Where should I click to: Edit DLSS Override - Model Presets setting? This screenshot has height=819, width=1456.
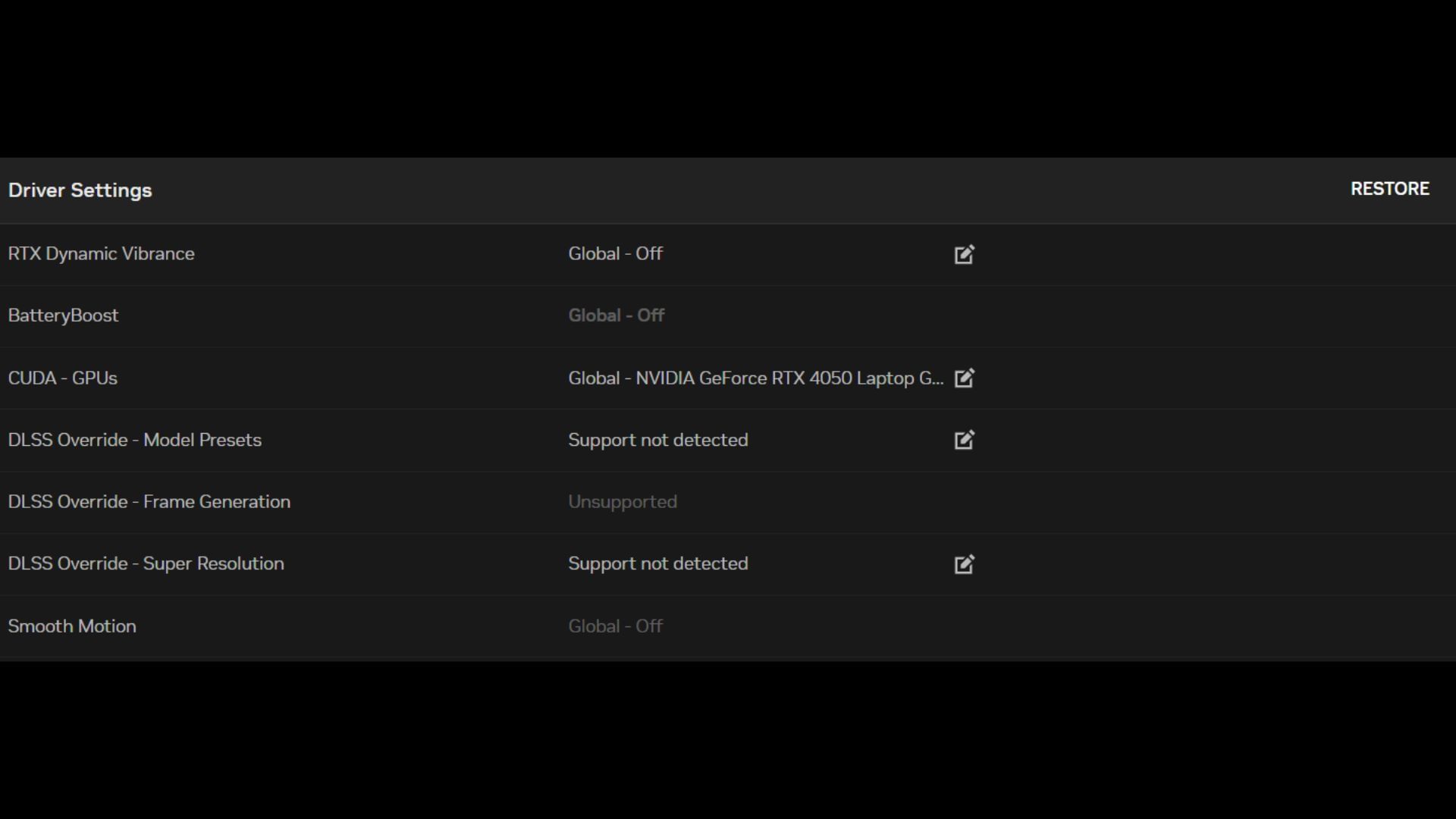point(964,440)
